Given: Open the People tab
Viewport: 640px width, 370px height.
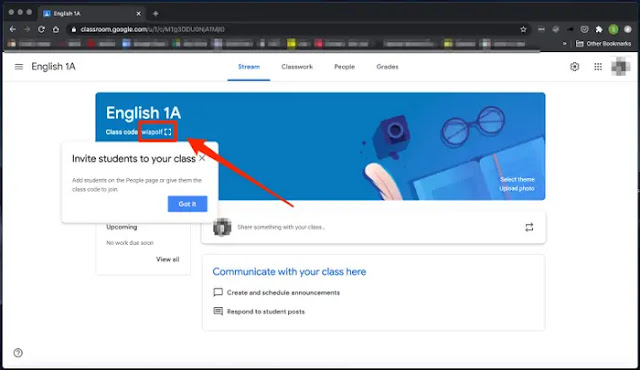Looking at the screenshot, I should coord(344,66).
